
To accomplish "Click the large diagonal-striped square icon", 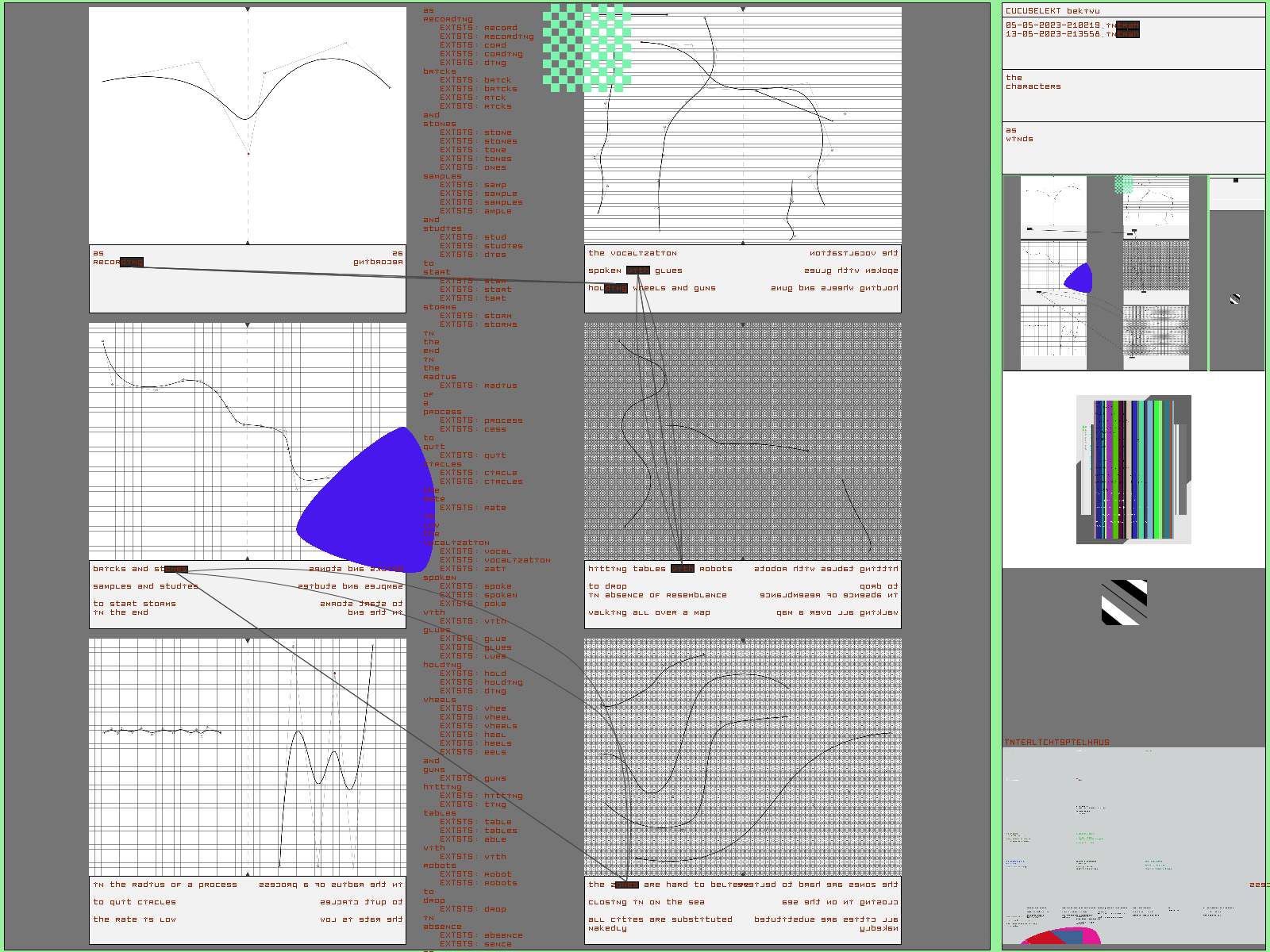I will 1124,602.
